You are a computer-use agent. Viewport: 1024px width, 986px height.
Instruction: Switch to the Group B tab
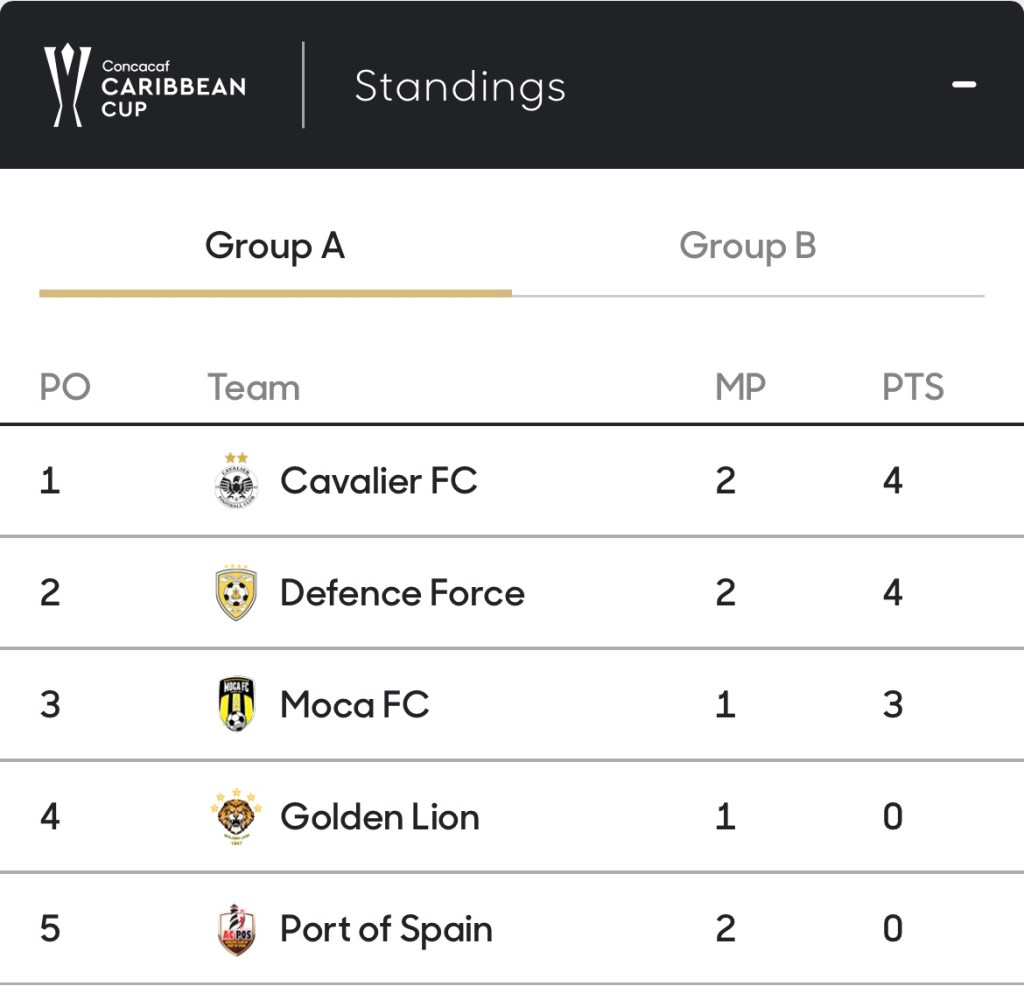[x=747, y=246]
